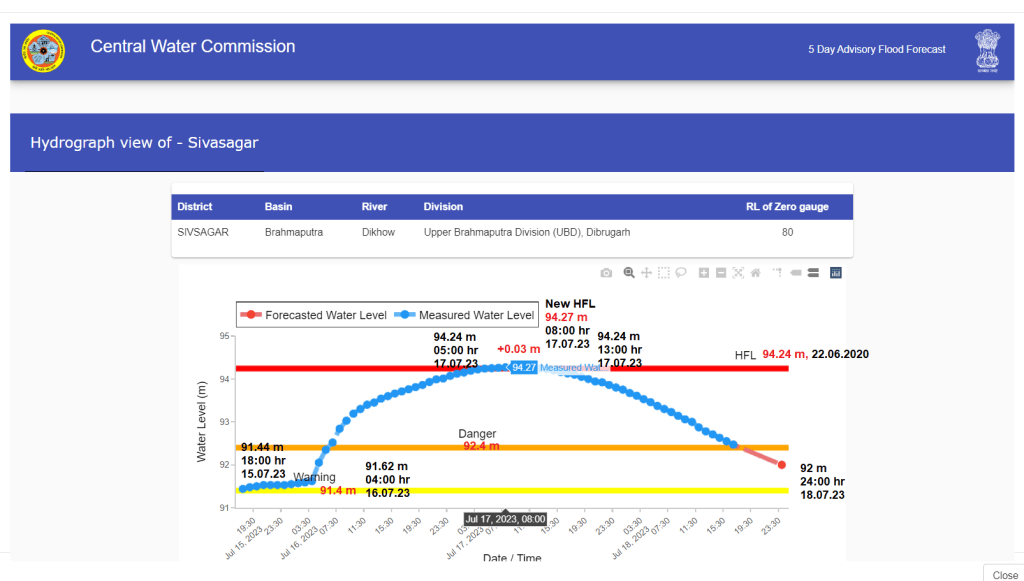Reset axes with the home icon
This screenshot has height=581, width=1024.
pyautogui.click(x=756, y=273)
